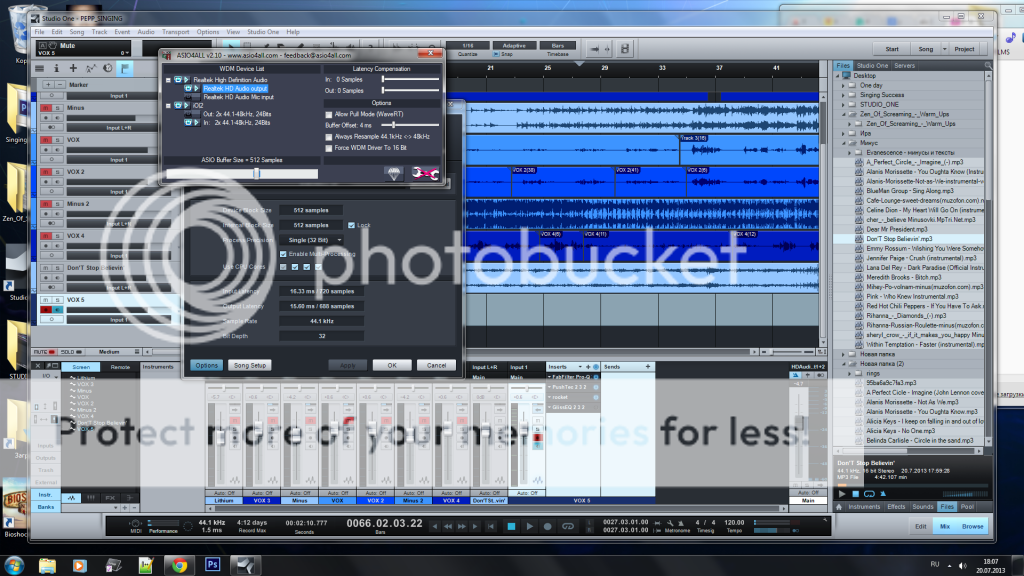Click the Return to Zero transport button
This screenshot has height=576, width=1024.
coord(490,526)
